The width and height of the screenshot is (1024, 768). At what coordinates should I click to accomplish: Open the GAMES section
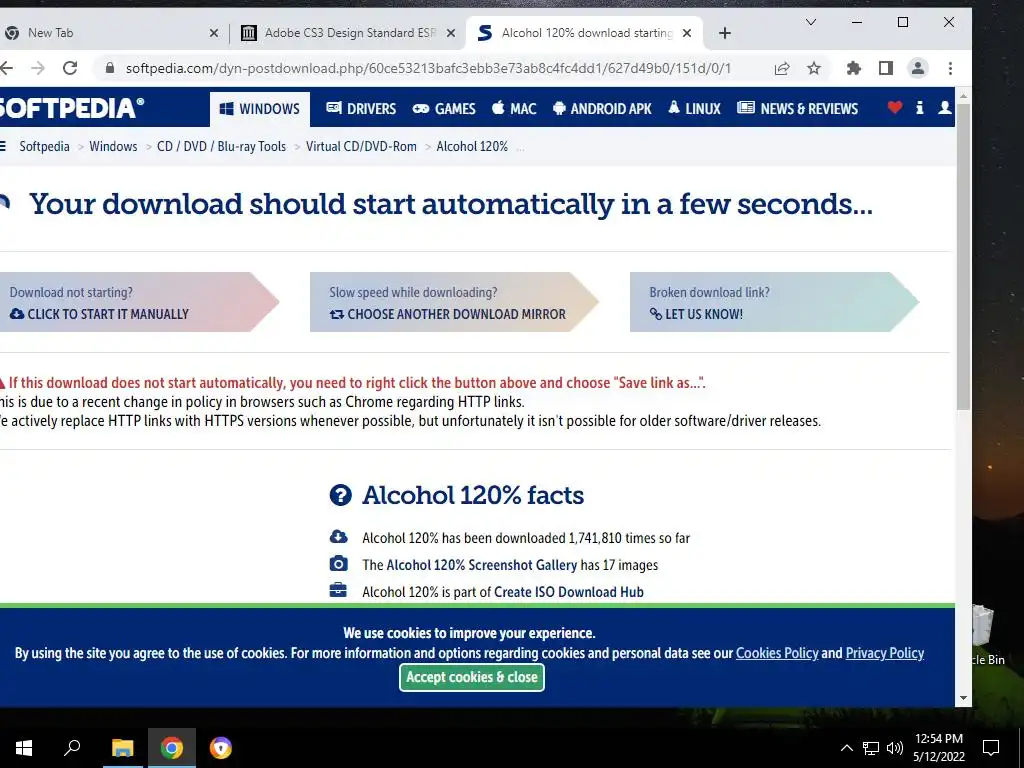pos(444,108)
